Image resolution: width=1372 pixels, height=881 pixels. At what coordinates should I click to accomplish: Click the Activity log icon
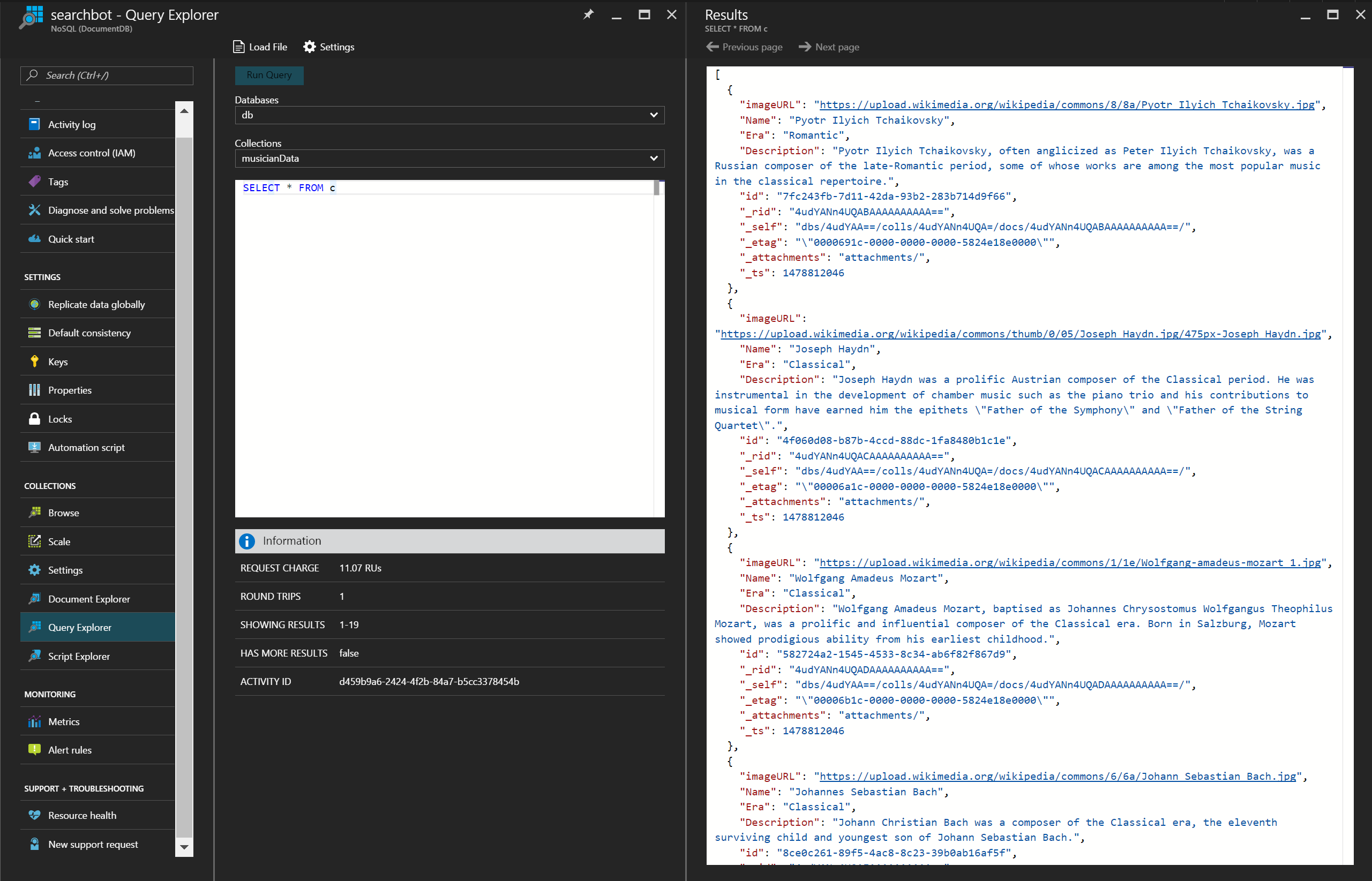(x=34, y=124)
